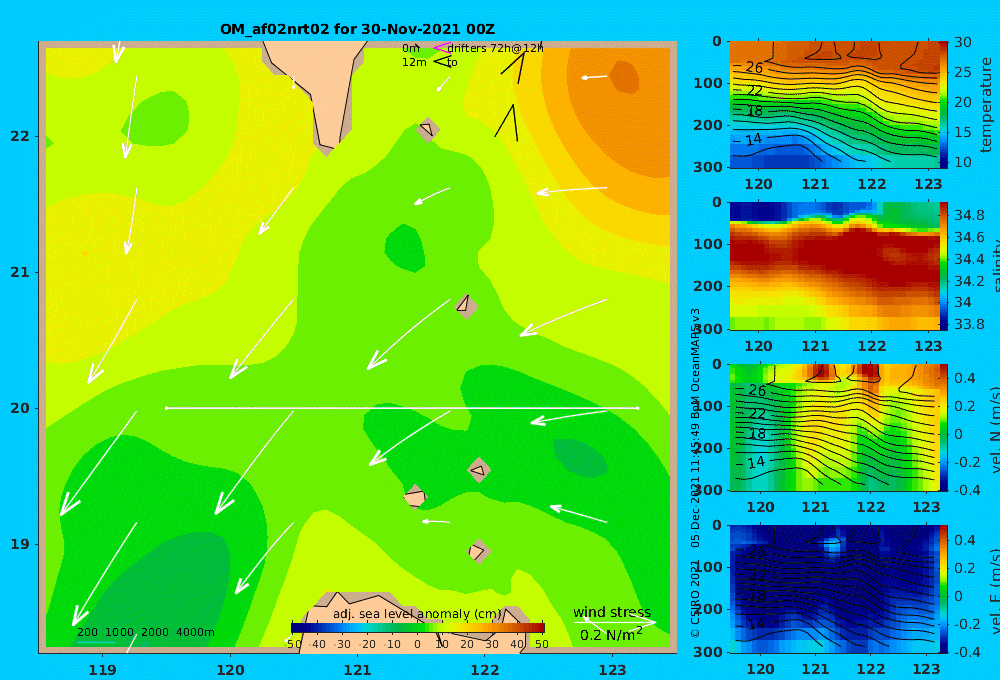
Task: Open the salinity depth section panel
Action: coord(834,266)
